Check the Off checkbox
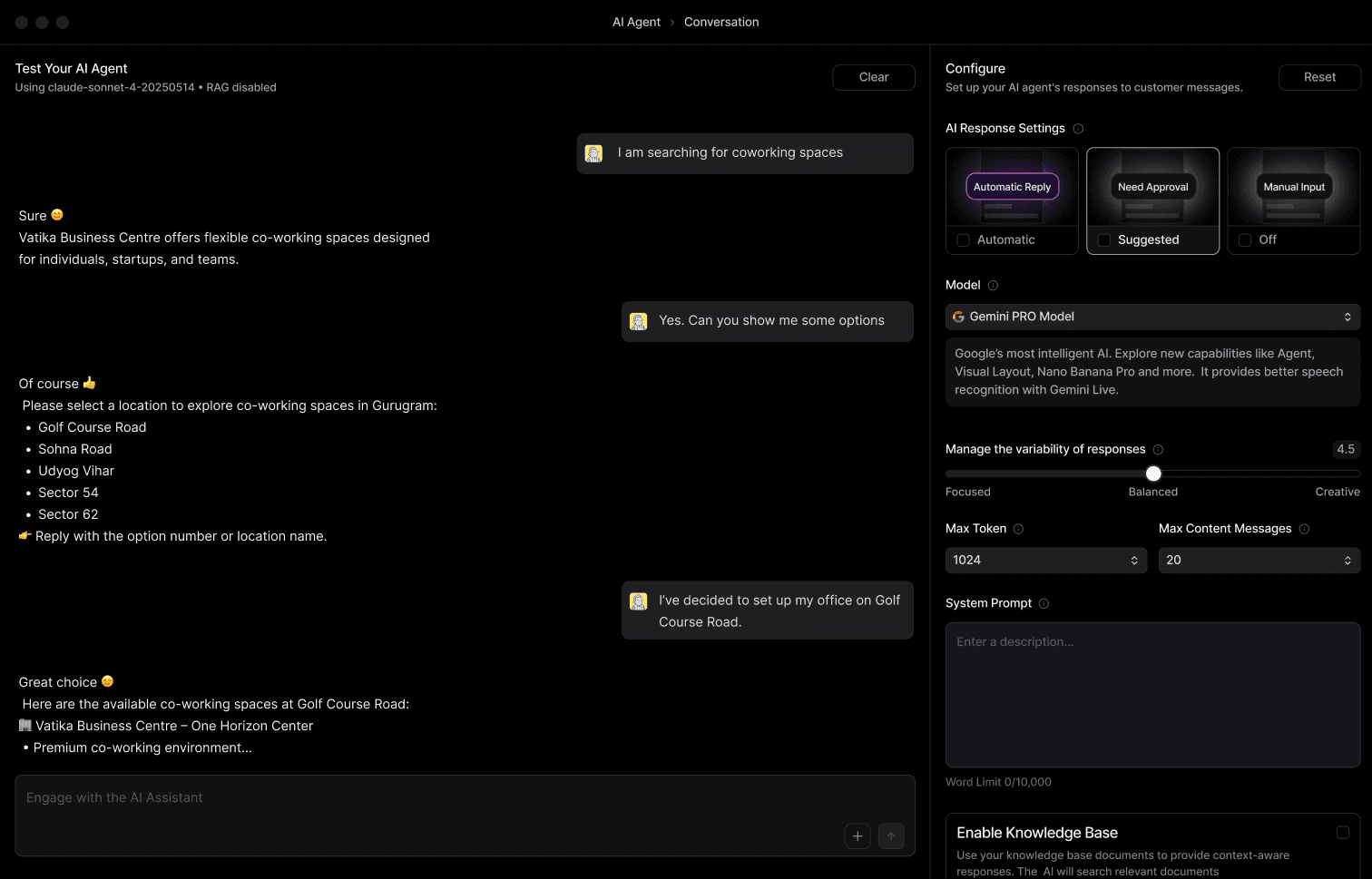1372x879 pixels. 1245,240
